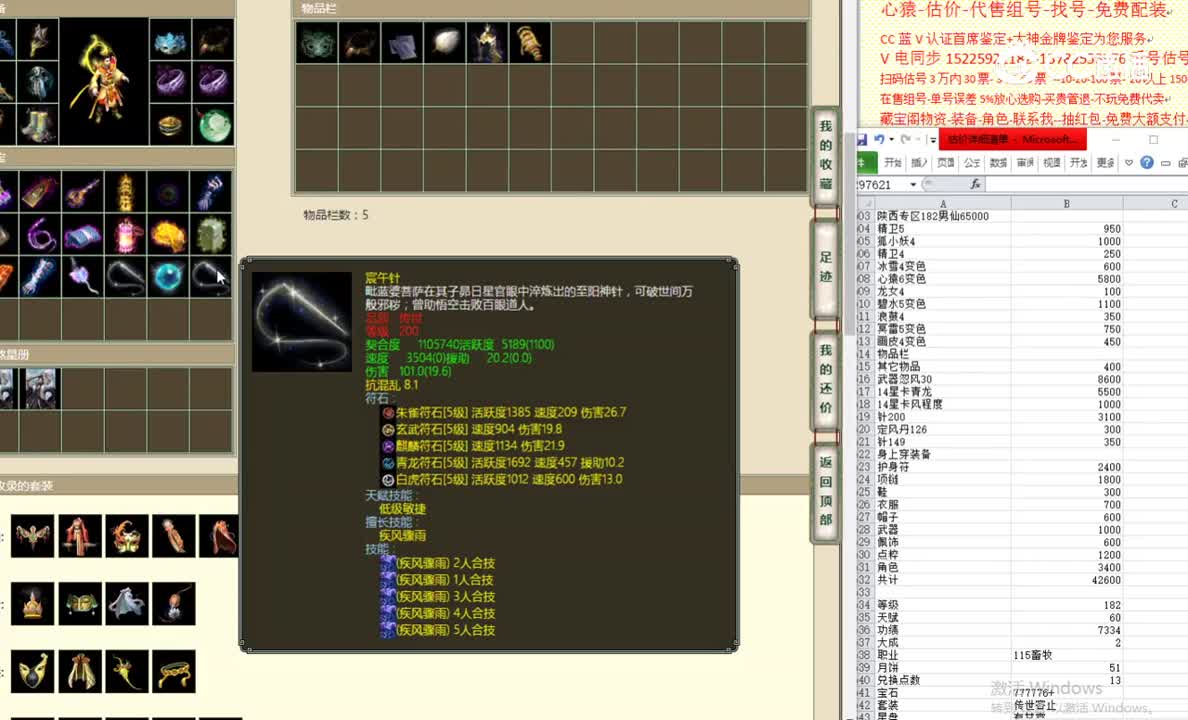Open 我的收藏 side button
The image size is (1188, 720).
pyautogui.click(x=825, y=156)
